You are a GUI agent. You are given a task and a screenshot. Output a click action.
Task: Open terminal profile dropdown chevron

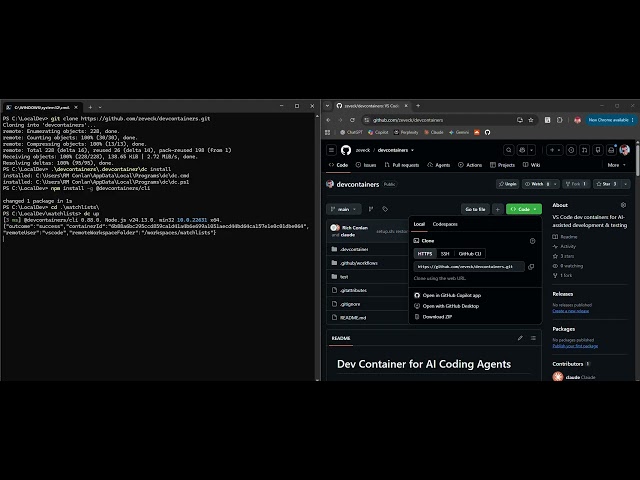[x=100, y=107]
